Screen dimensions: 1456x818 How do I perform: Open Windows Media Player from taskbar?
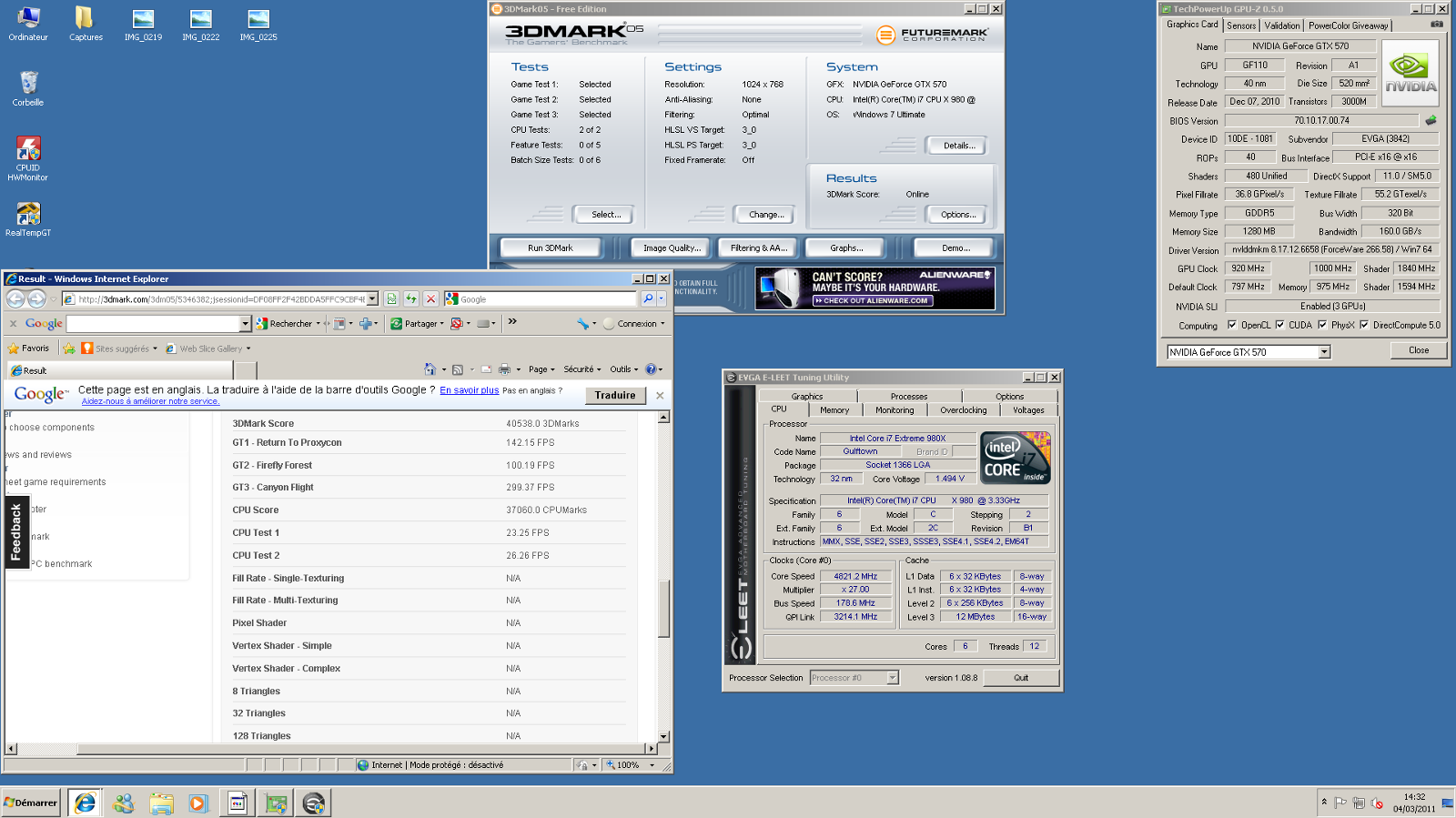[x=197, y=803]
